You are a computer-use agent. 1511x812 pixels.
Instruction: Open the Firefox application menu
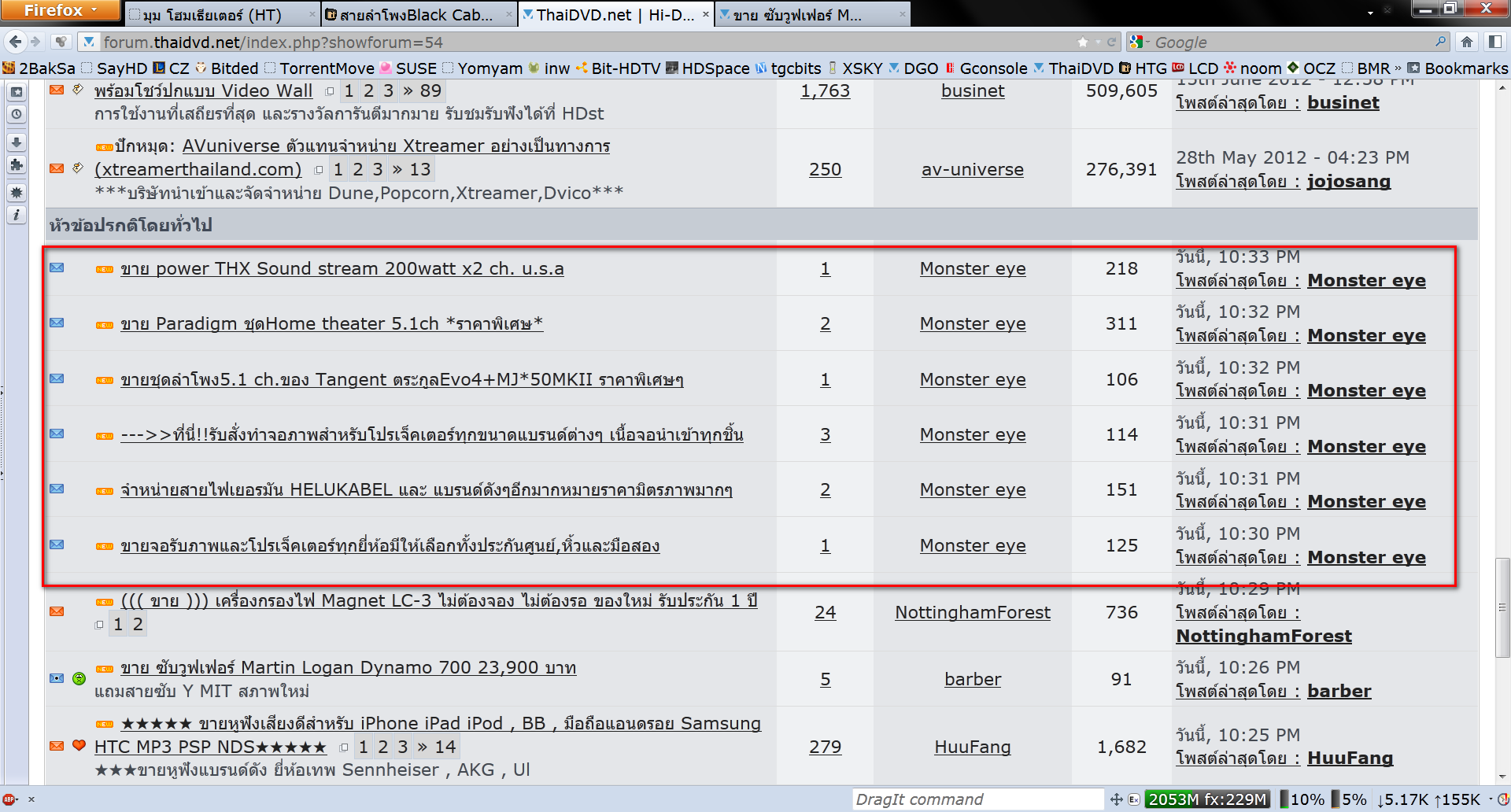[61, 10]
